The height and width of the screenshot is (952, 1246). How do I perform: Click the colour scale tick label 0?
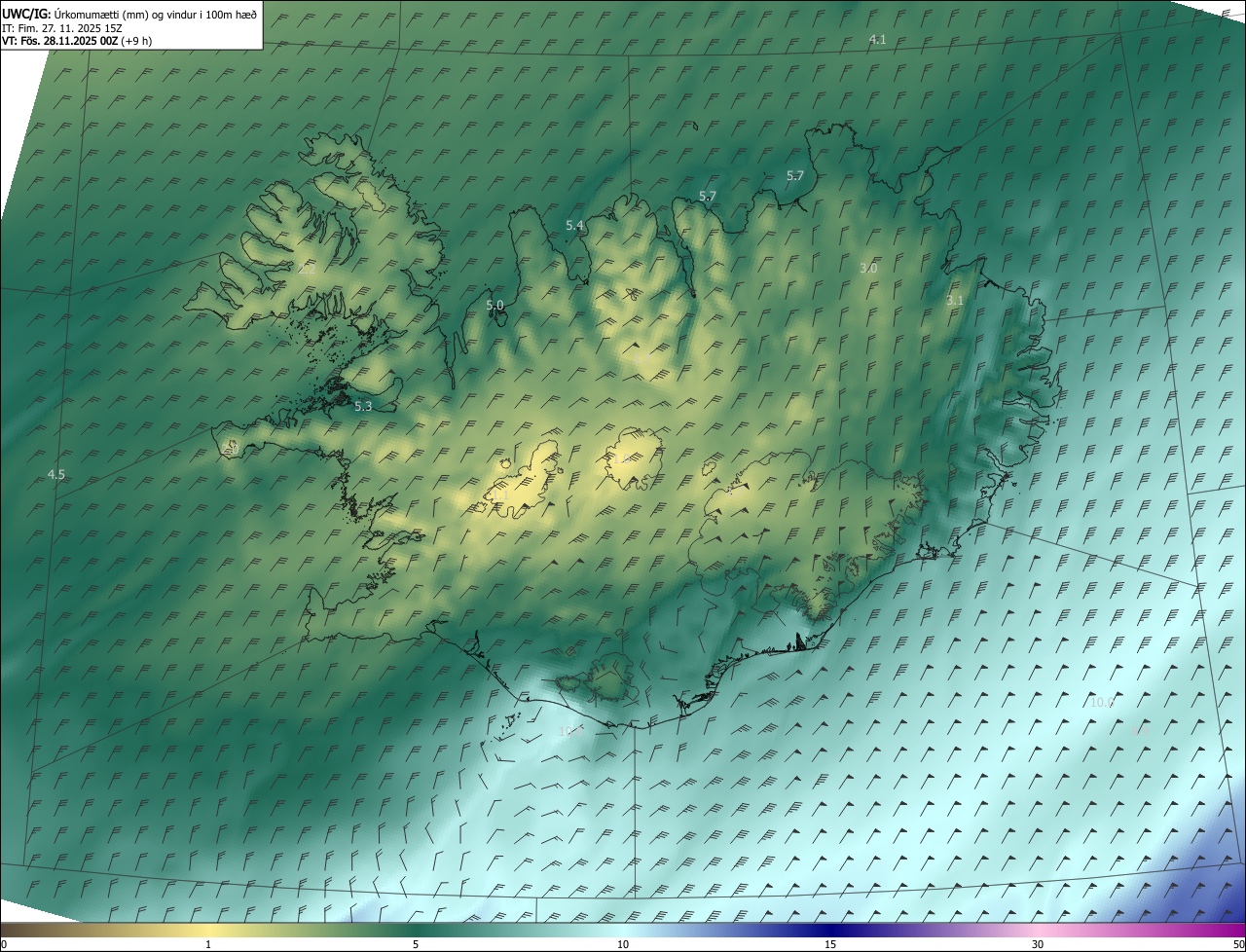point(3,944)
